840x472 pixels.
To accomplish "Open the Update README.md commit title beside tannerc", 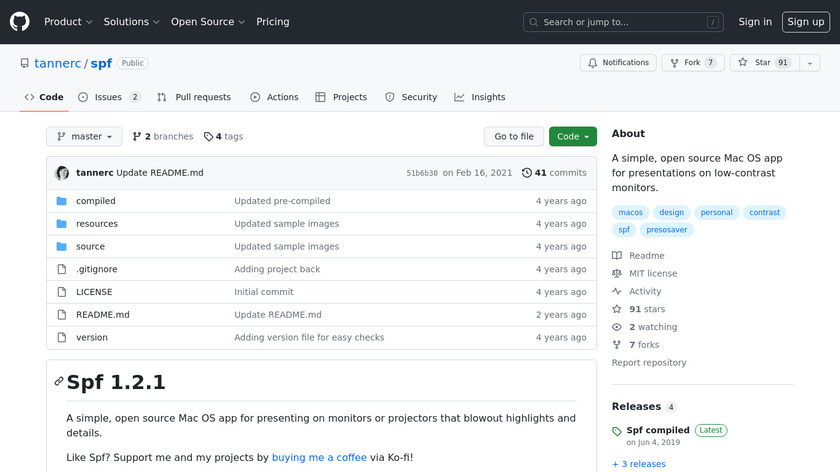I will pos(160,173).
